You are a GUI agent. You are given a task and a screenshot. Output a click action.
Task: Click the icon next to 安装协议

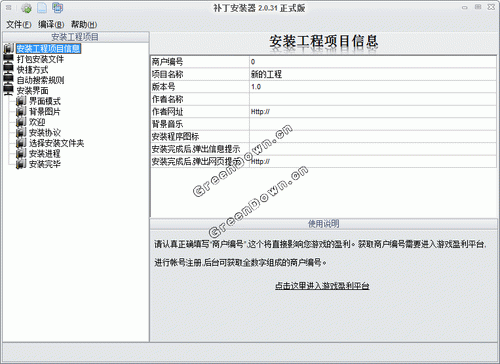click(x=21, y=132)
